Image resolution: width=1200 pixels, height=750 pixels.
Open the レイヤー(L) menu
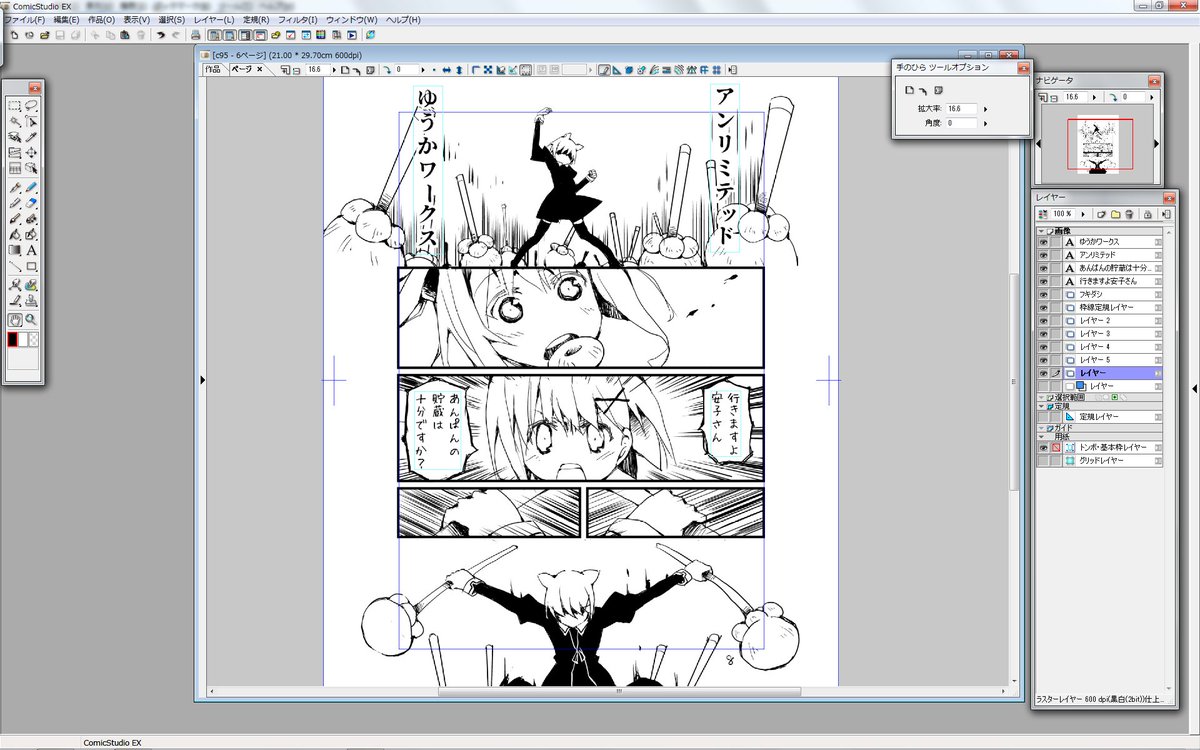click(x=214, y=19)
